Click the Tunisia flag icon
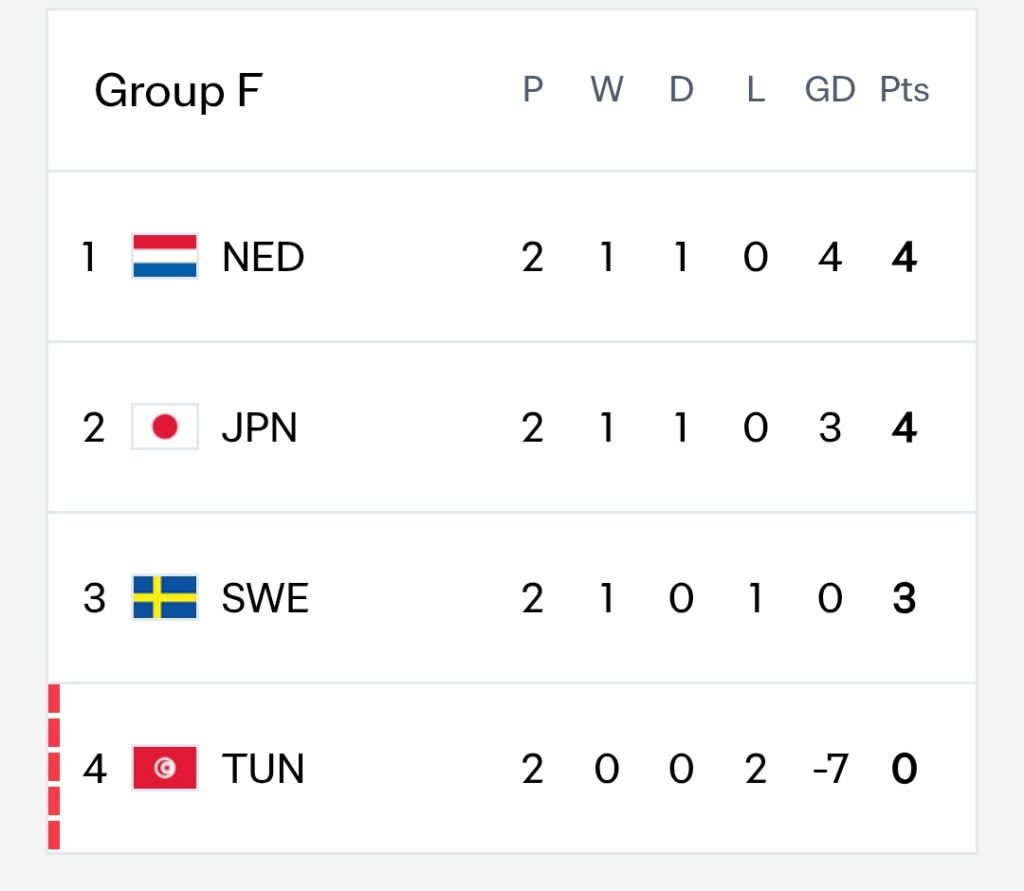This screenshot has height=891, width=1024. click(x=165, y=768)
